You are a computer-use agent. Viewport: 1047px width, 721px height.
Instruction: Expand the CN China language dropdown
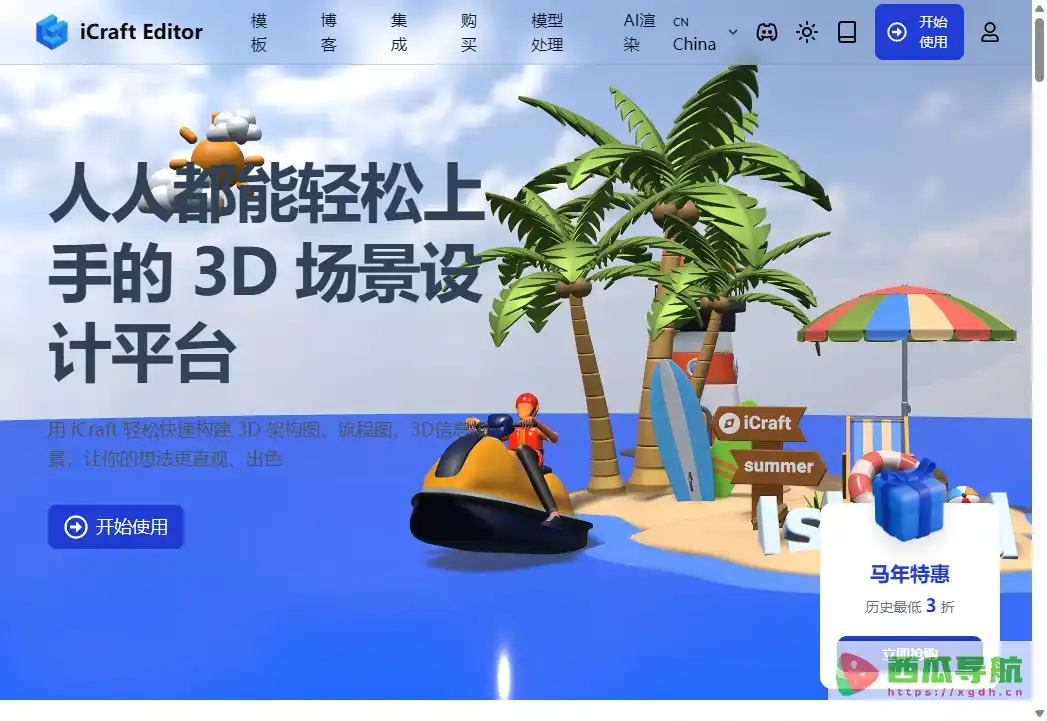(x=704, y=32)
